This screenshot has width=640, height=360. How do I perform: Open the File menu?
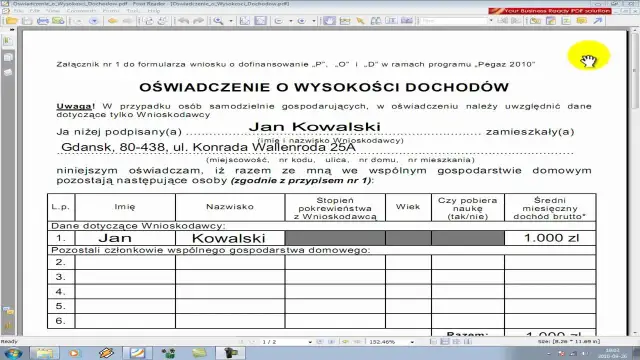click(18, 11)
